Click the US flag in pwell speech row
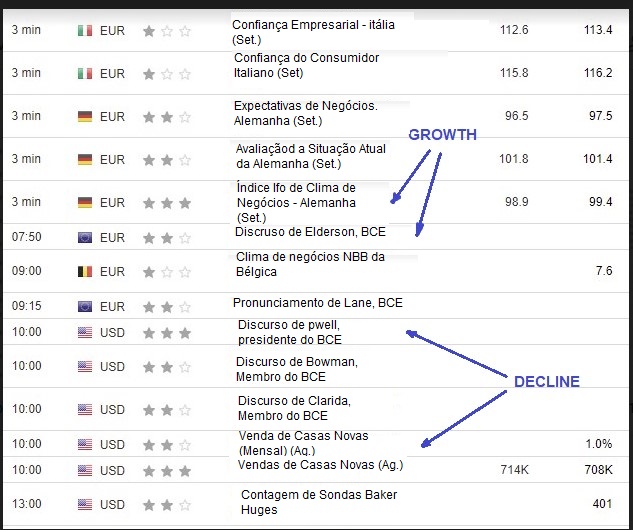The width and height of the screenshot is (633, 530). [x=85, y=333]
